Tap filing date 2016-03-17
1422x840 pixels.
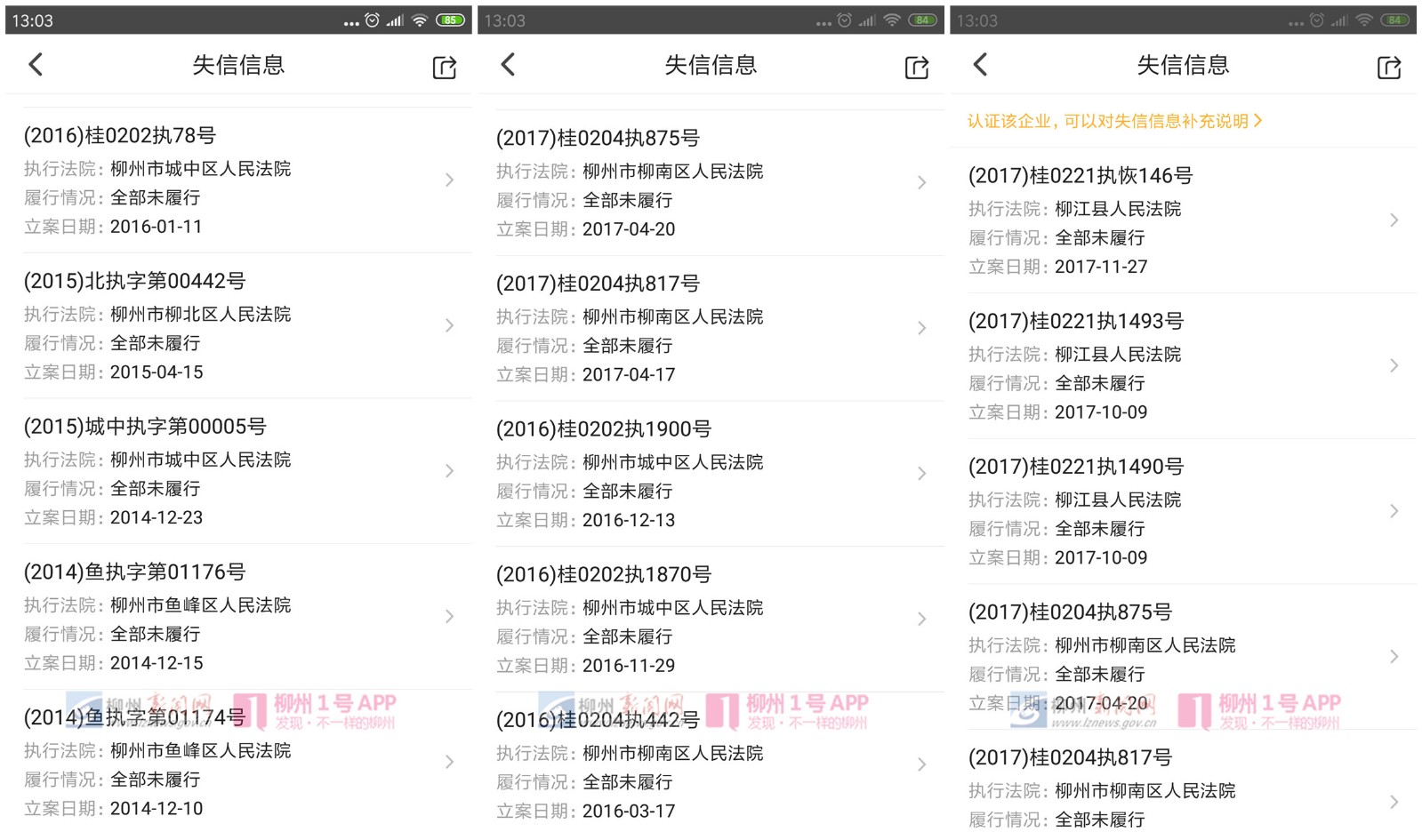[629, 812]
